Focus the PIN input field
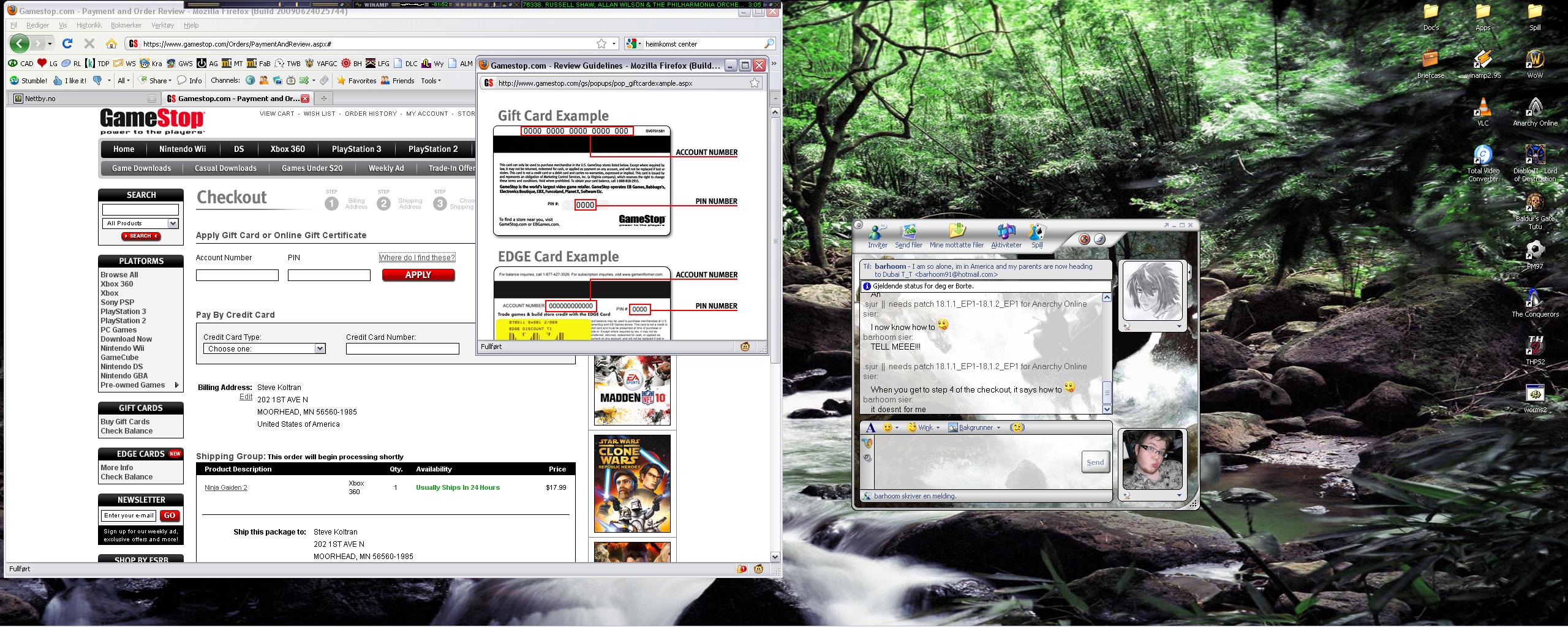The width and height of the screenshot is (1568, 627). (x=329, y=276)
